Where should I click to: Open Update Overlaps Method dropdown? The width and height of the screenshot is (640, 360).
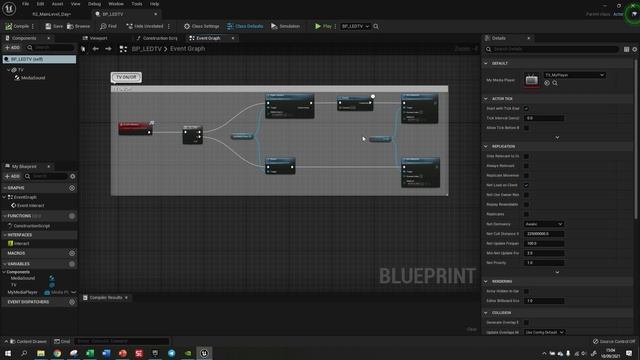tap(544, 332)
